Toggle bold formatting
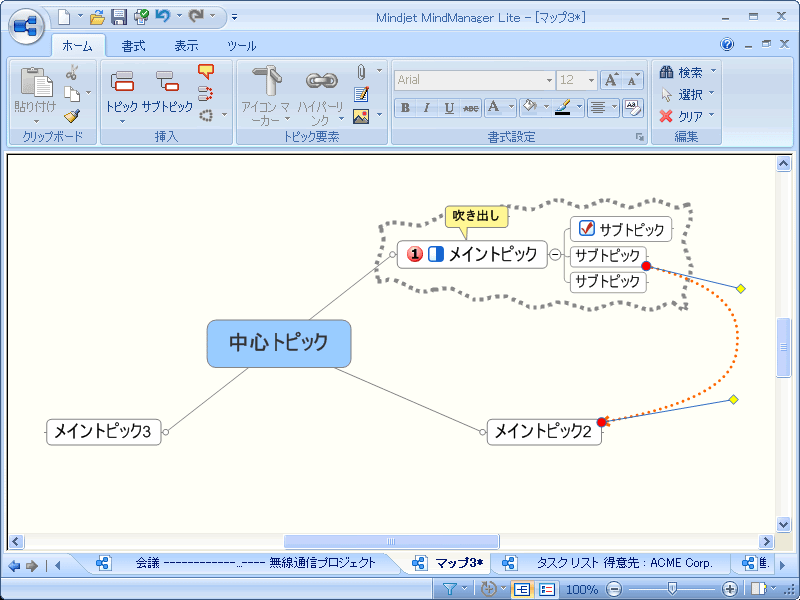Screen dimensions: 800x600 [405, 108]
